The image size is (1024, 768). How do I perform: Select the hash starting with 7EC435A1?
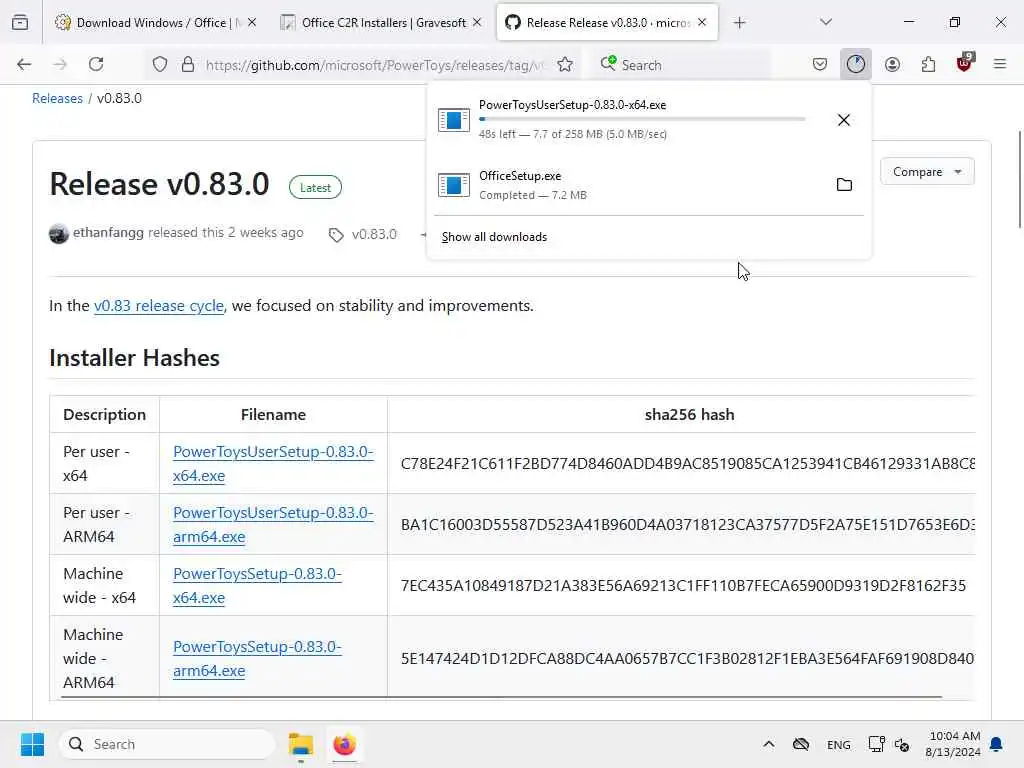683,585
